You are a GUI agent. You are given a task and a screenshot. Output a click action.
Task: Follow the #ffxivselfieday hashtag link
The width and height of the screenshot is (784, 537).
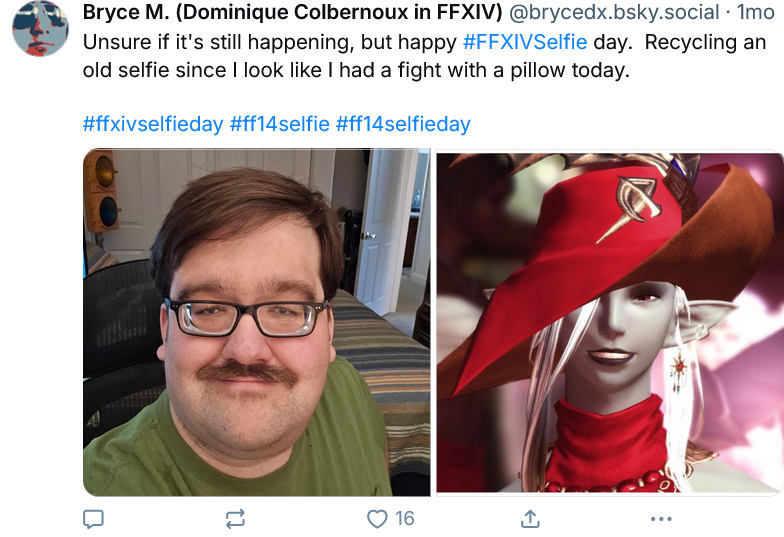pyautogui.click(x=153, y=124)
